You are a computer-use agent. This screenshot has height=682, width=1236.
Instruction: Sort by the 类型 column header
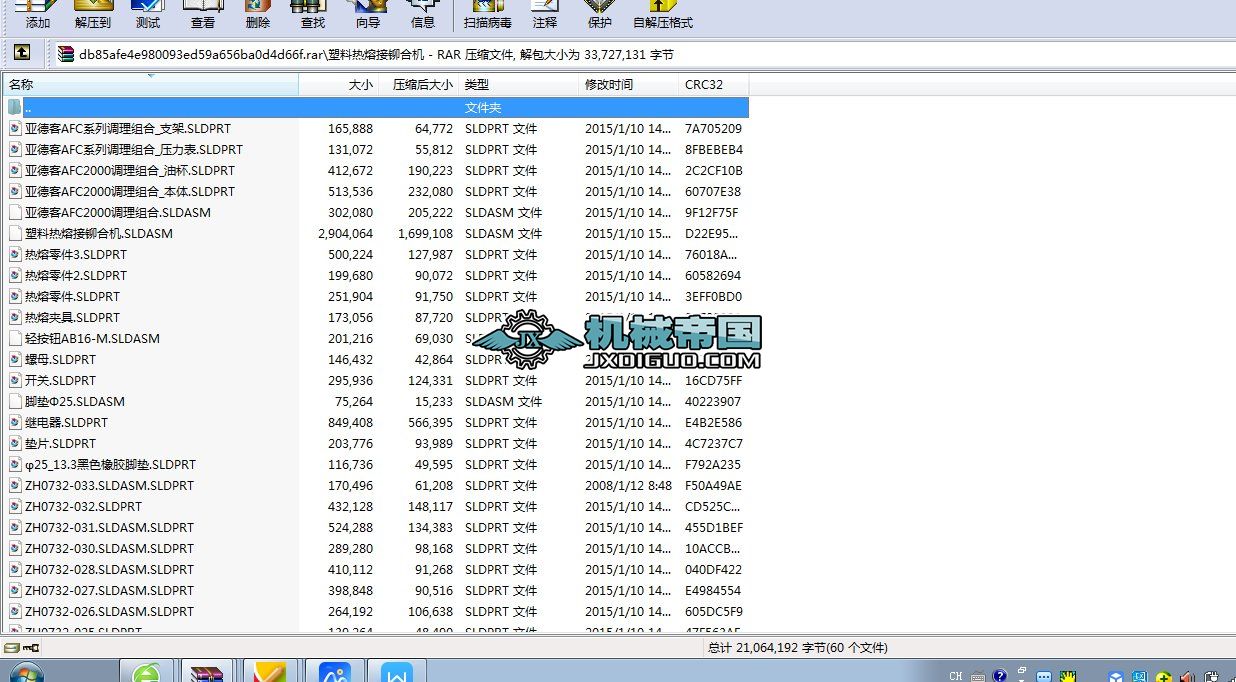point(518,85)
